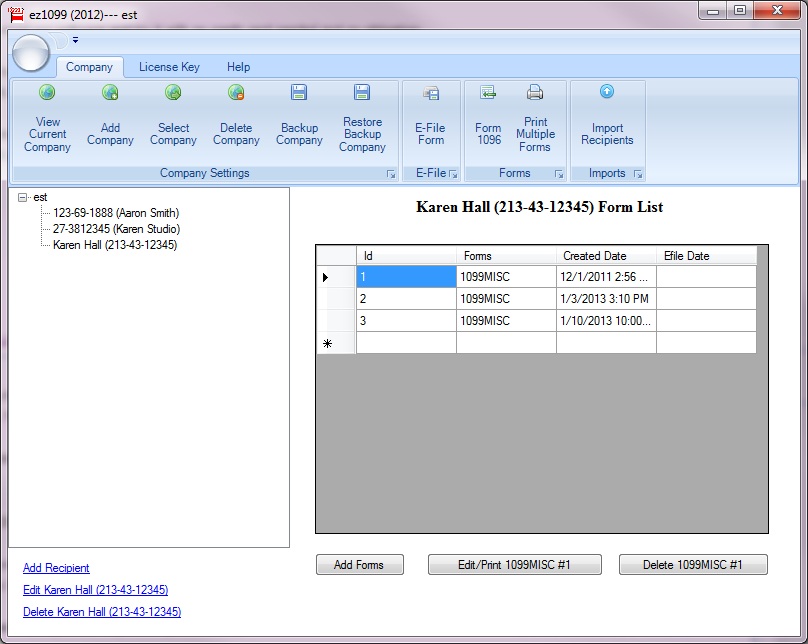Sort by the Id column header
This screenshot has width=808, height=644.
point(406,256)
